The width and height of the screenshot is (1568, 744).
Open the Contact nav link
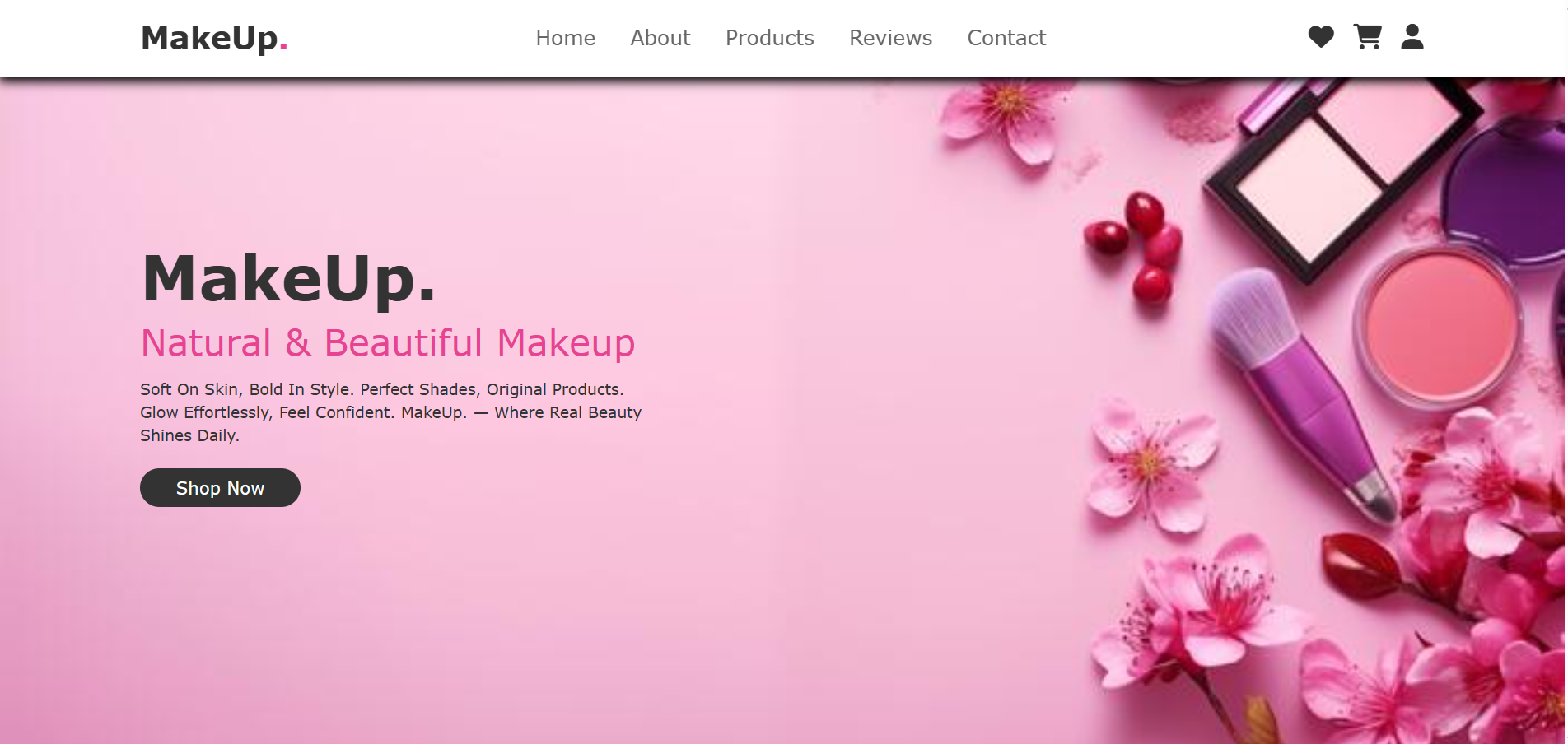[x=1006, y=38]
